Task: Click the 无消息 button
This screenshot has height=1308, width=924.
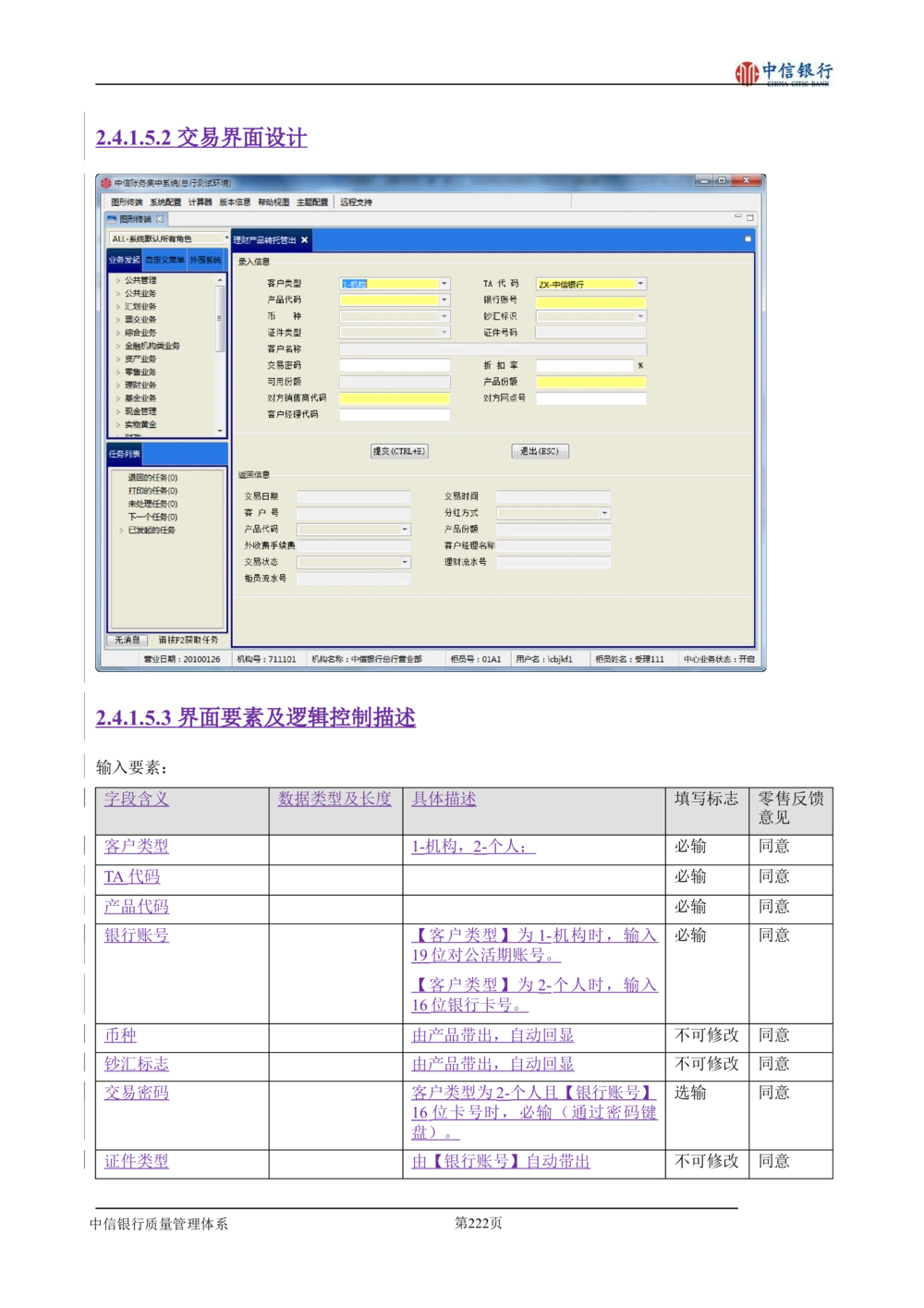Action: (127, 640)
